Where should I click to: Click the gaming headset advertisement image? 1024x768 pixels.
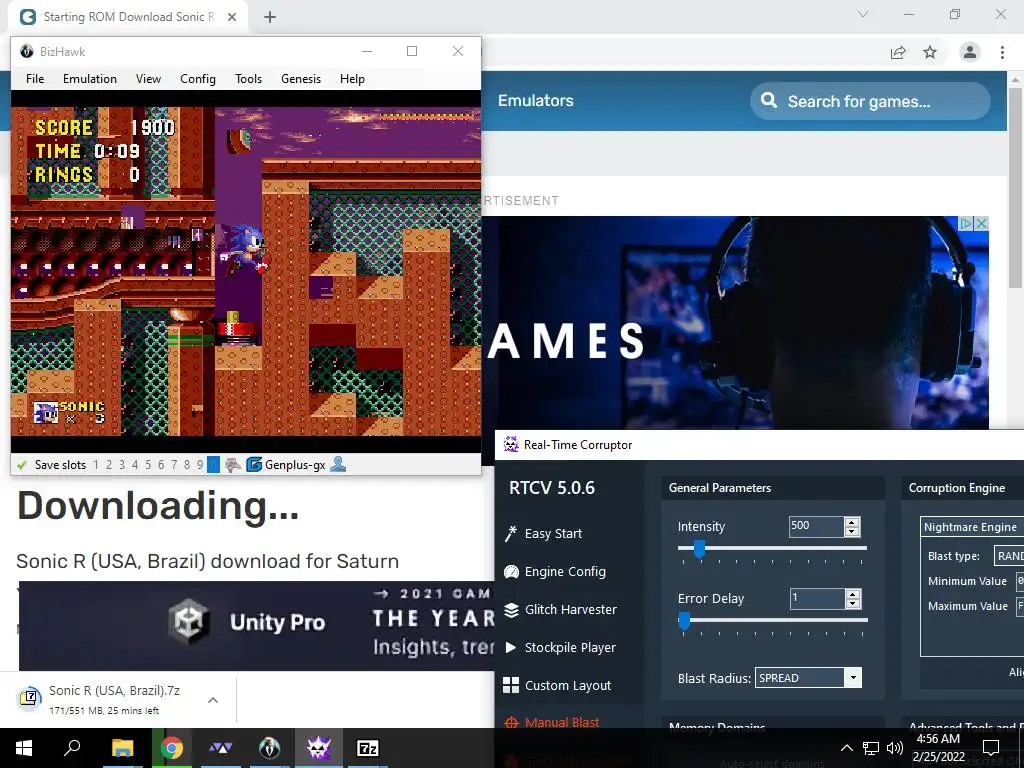coord(735,323)
